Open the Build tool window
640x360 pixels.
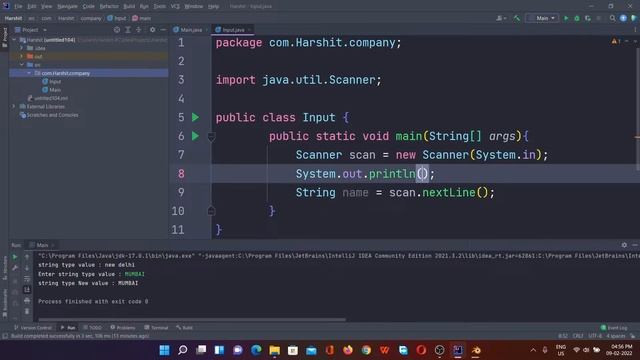(184, 328)
